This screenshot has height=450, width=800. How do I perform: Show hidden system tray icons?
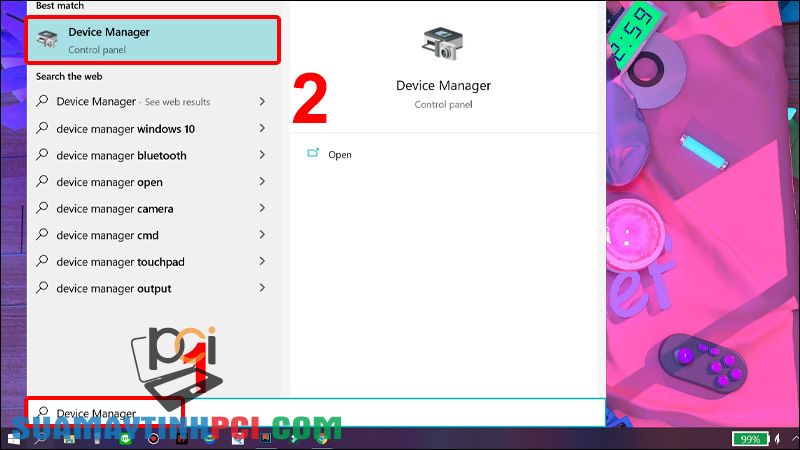[794, 438]
